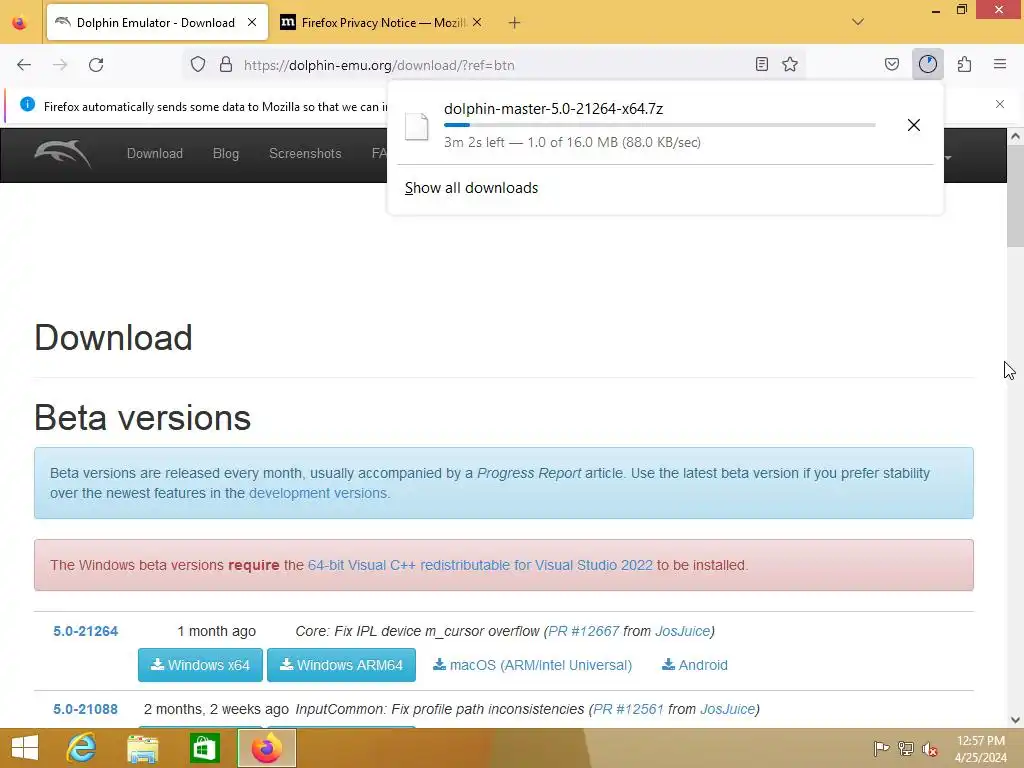Download macOS (ARM/Intel Universal) build
The width and height of the screenshot is (1024, 768).
533,665
